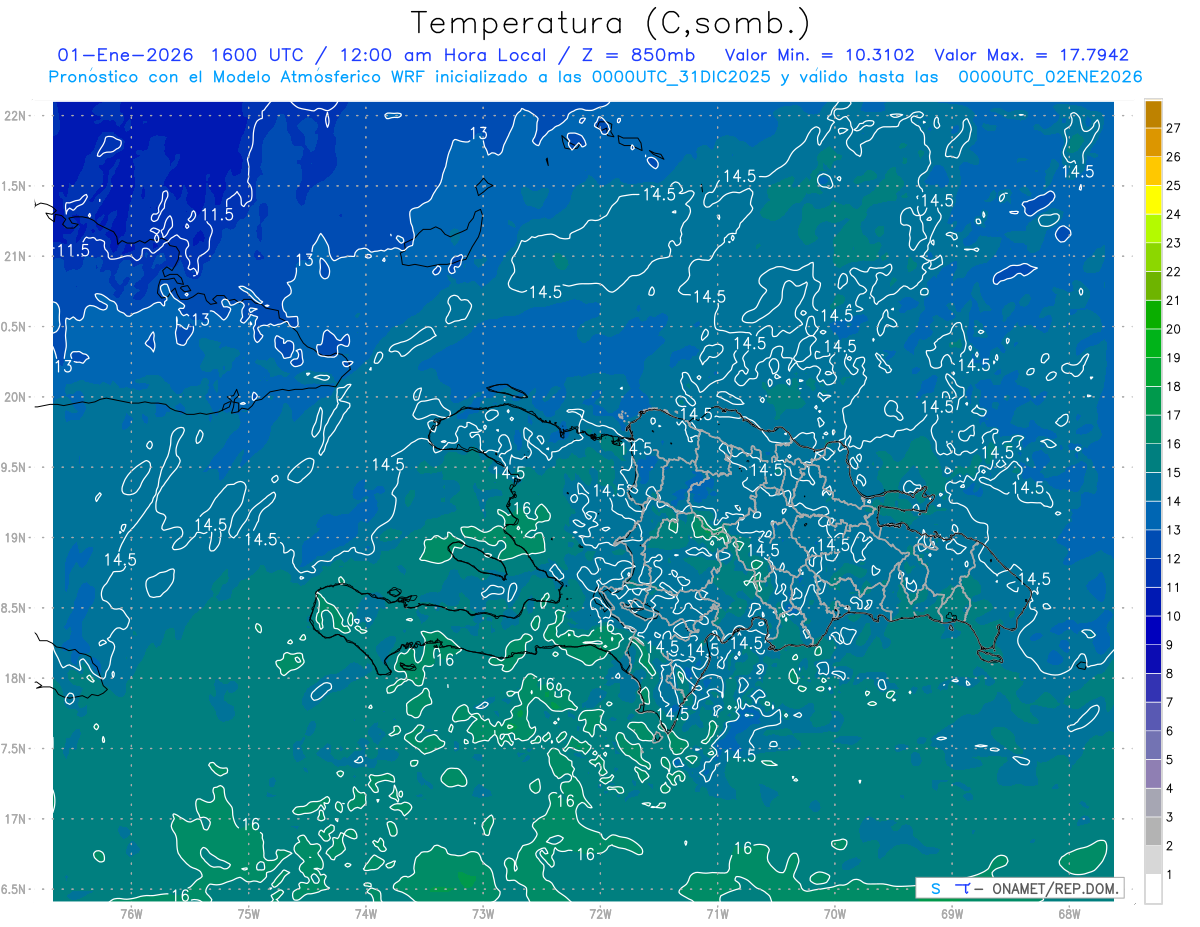Click the "Valor Max. = 17.7942" value
This screenshot has width=1200, height=927.
tap(1031, 55)
